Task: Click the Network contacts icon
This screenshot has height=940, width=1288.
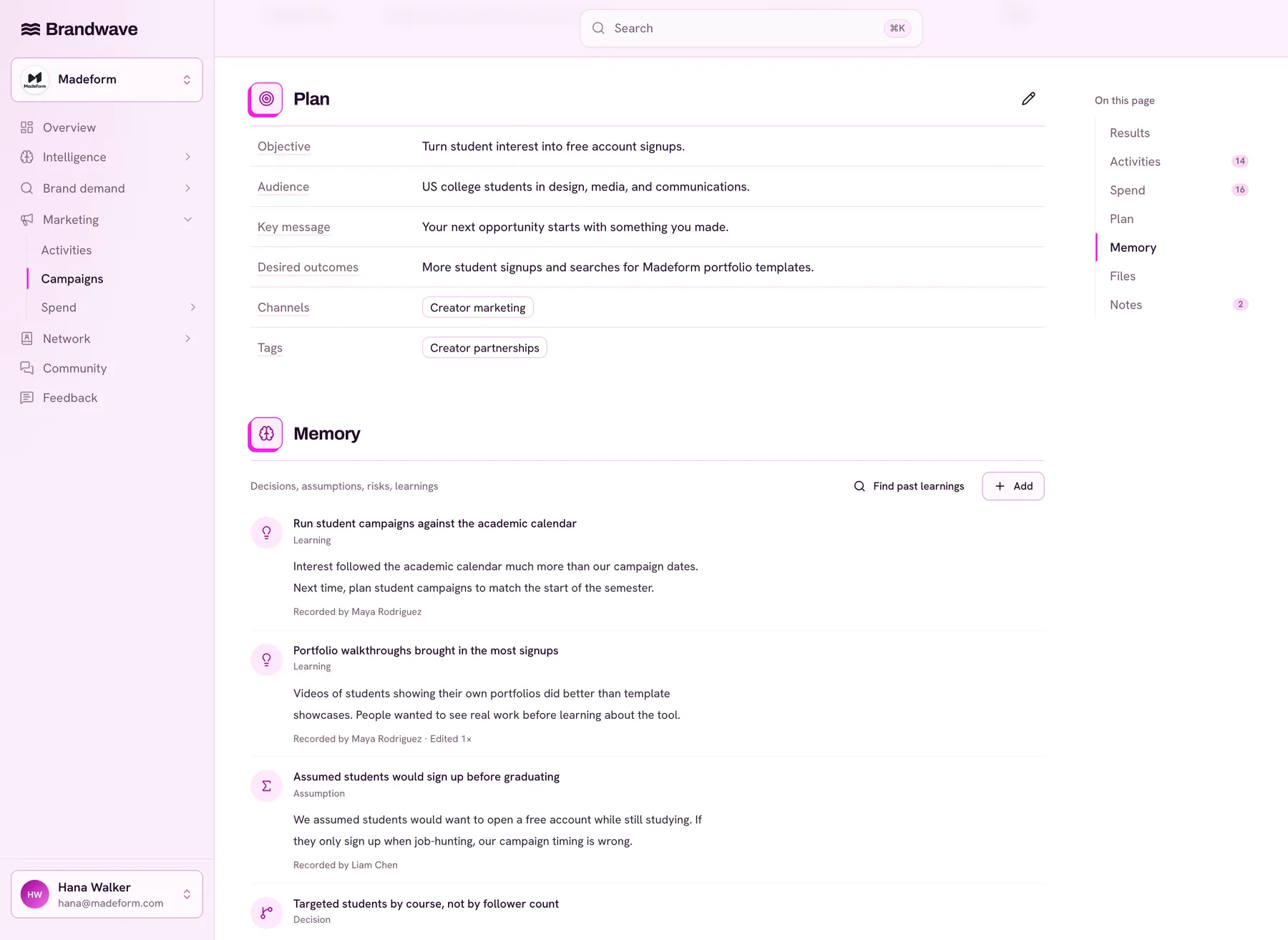Action: click(x=27, y=339)
